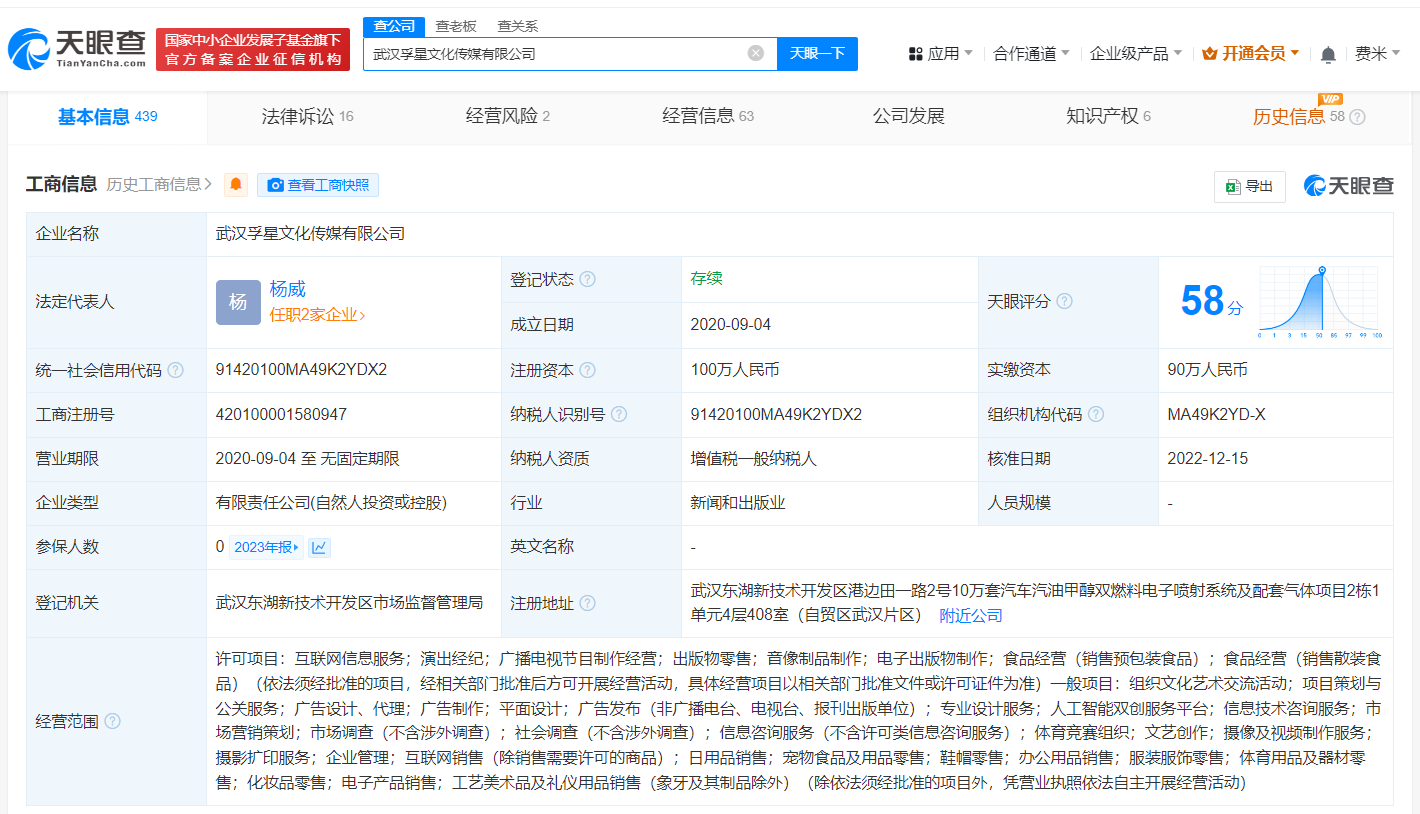Open the 附近公司 link
Screen dimensions: 1420x814
pyautogui.click(x=970, y=615)
